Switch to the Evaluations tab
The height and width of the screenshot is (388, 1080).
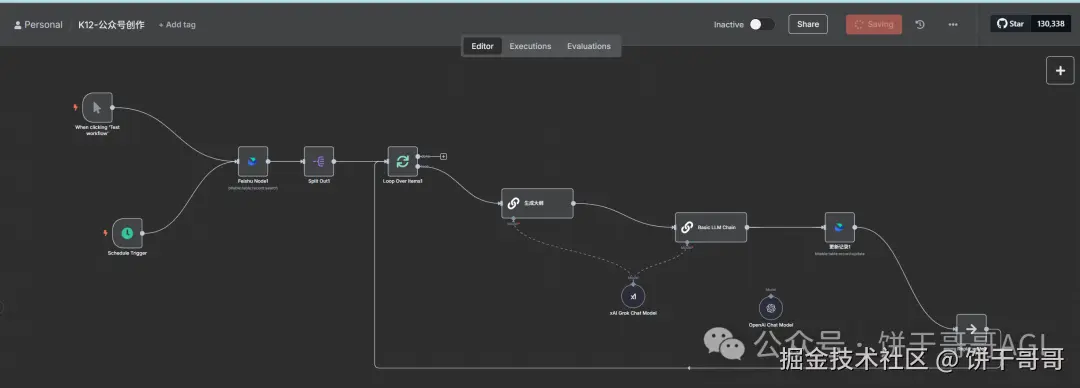point(589,46)
